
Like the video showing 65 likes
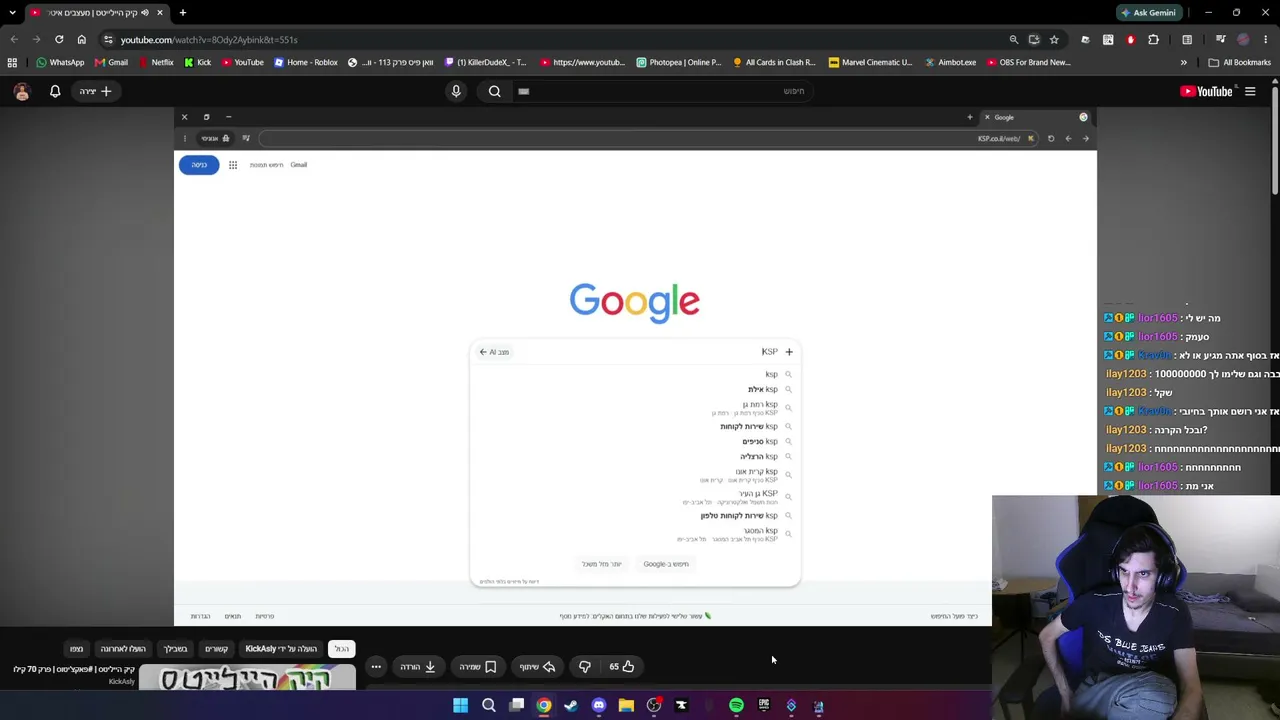tap(622, 667)
